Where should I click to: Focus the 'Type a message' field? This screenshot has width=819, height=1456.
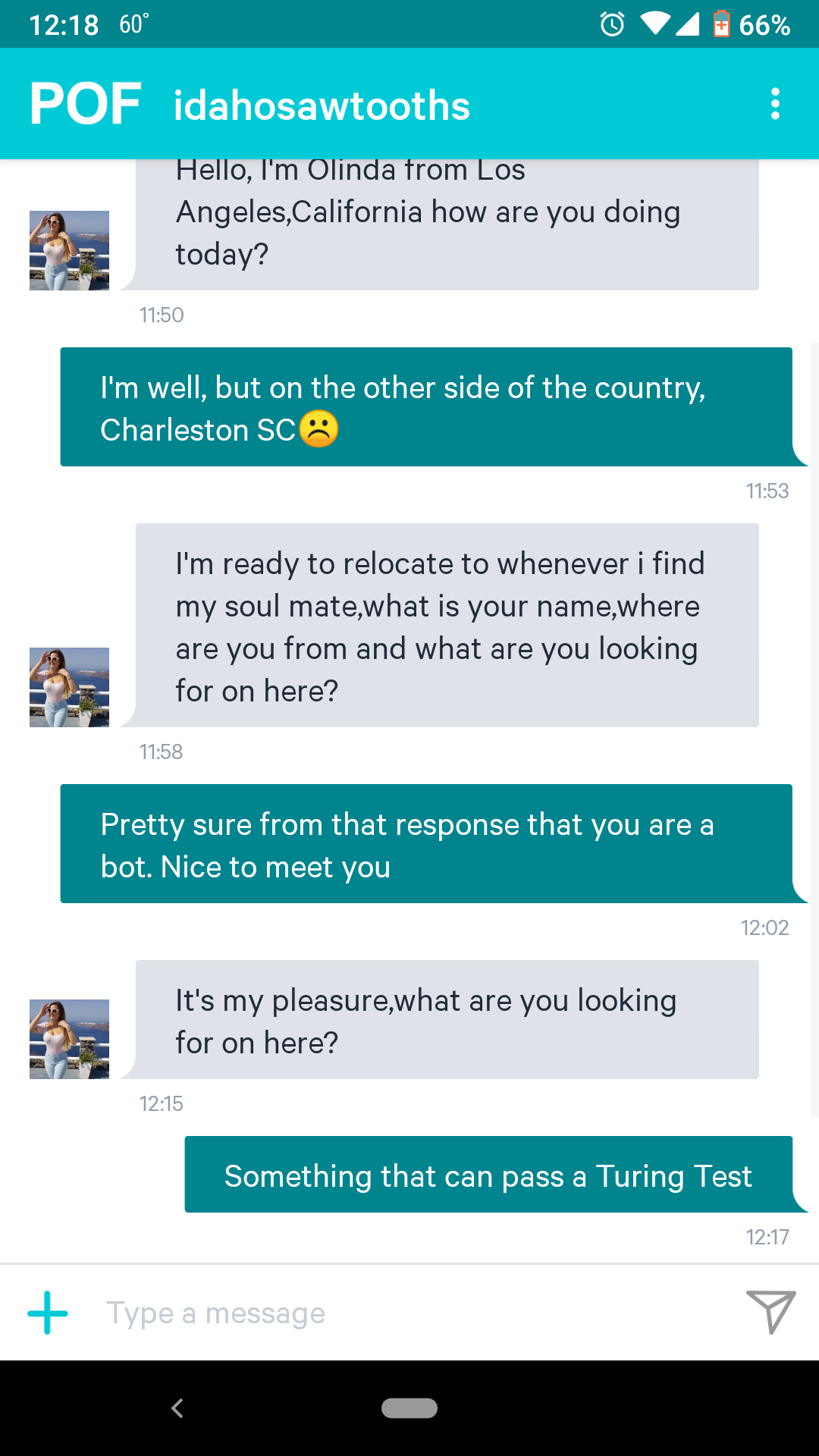409,1313
